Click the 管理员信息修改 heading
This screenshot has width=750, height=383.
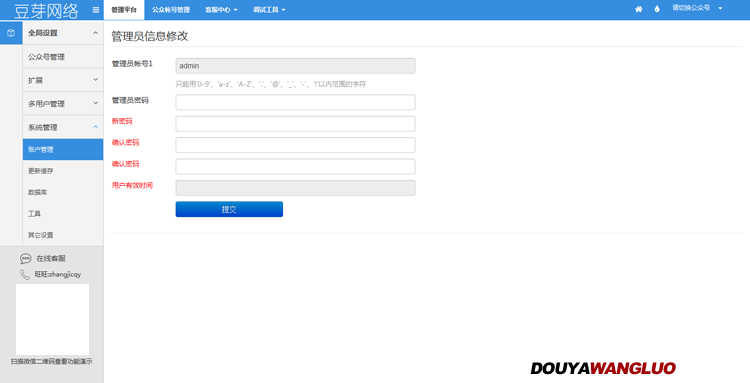pos(150,36)
